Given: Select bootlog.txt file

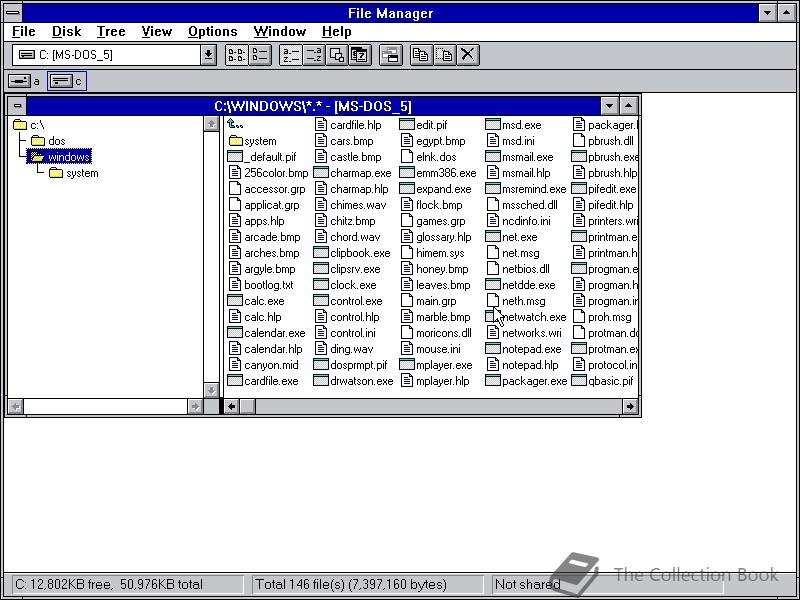Looking at the screenshot, I should [x=261, y=285].
